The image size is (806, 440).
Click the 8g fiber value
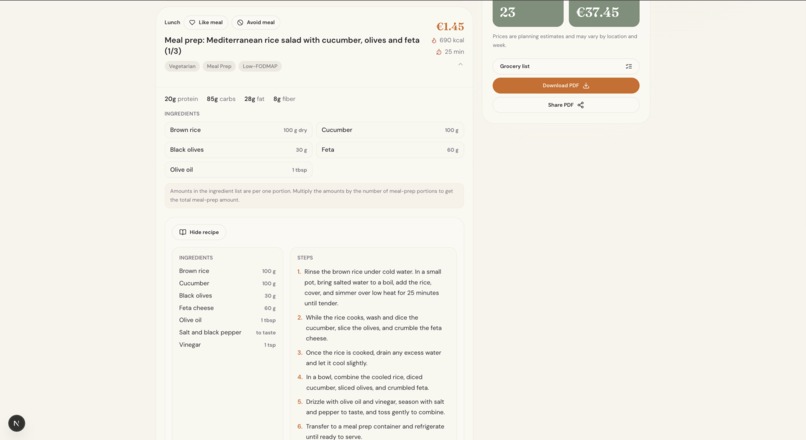coord(284,99)
